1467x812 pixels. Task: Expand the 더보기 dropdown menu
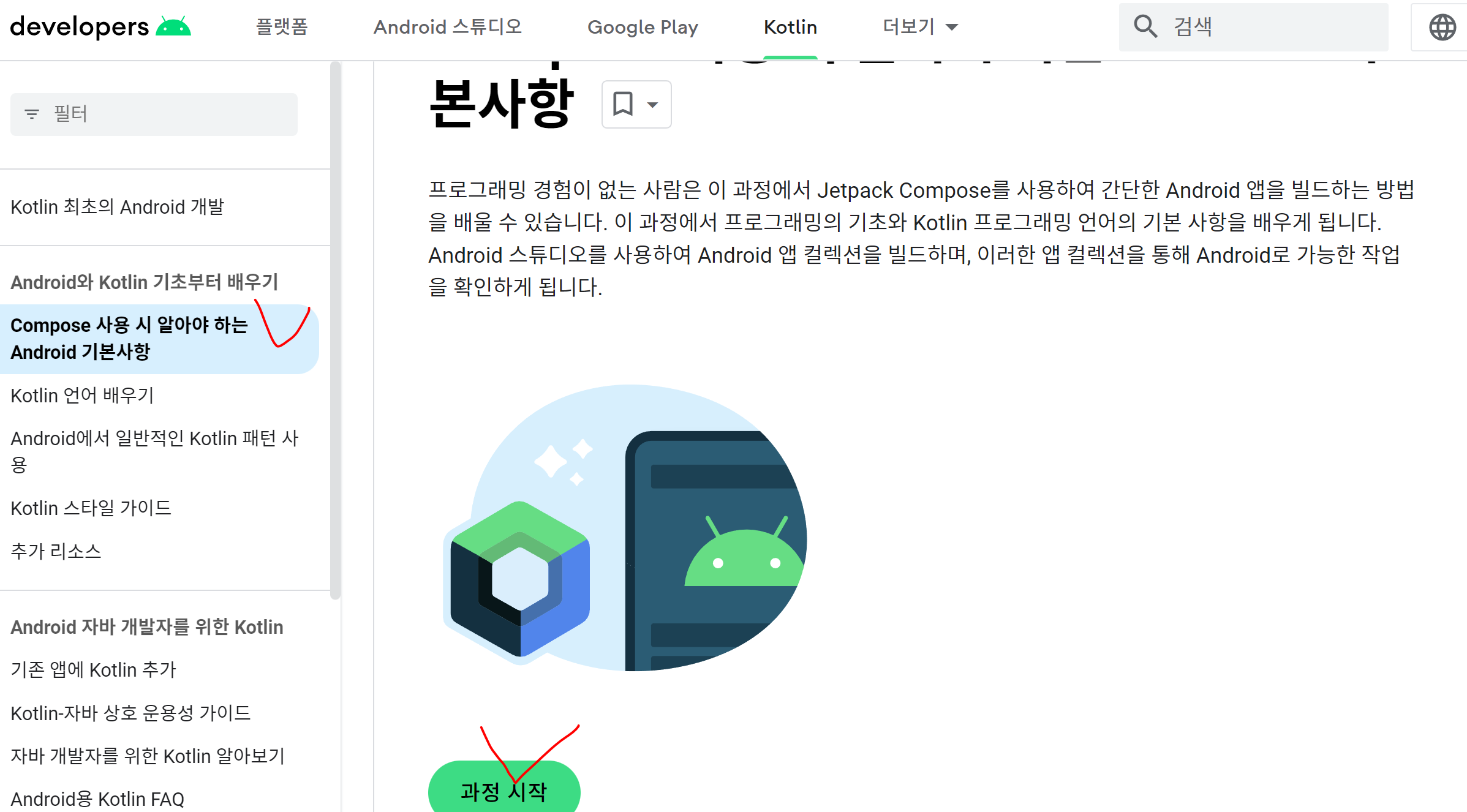tap(920, 27)
